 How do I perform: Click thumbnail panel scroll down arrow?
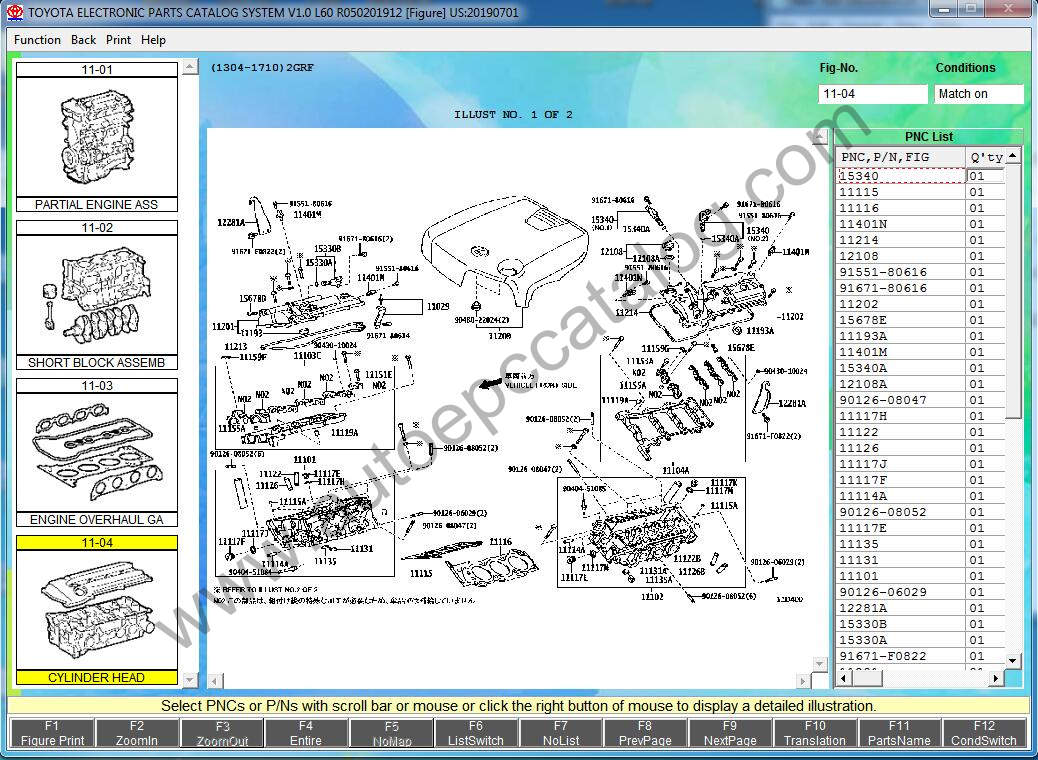coord(190,679)
